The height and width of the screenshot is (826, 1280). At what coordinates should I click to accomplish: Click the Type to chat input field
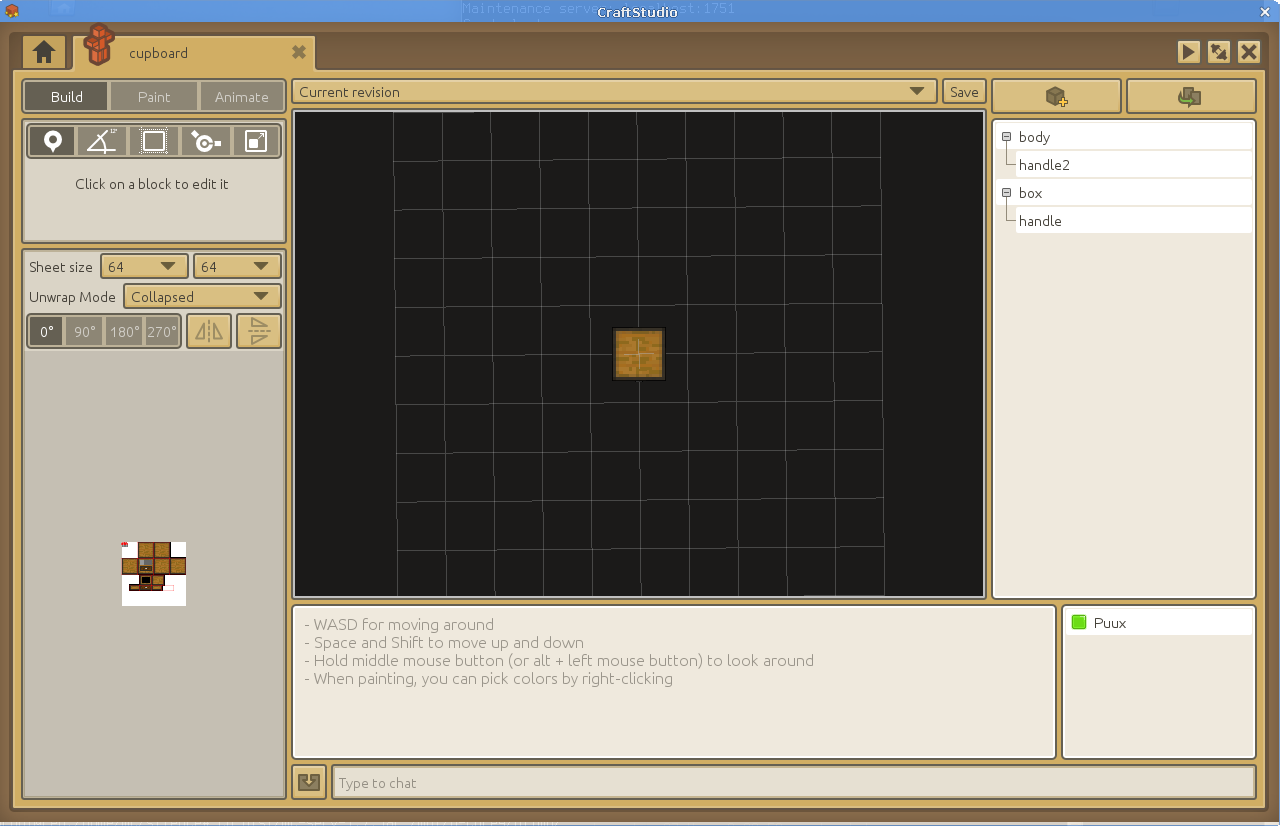pyautogui.click(x=793, y=783)
